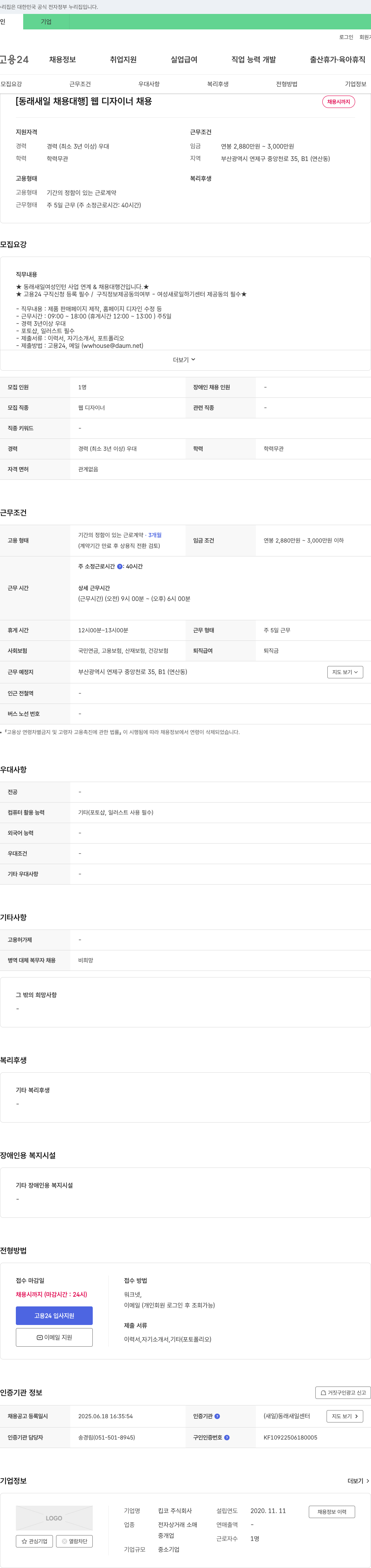This screenshot has height=1568, width=371.
Task: Click the 기타(포토샵, 일러스트 사용 필수) value
Action: 116,813
